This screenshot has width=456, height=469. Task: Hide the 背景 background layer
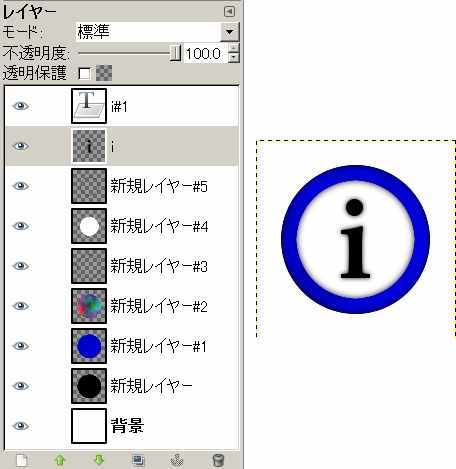[21, 426]
